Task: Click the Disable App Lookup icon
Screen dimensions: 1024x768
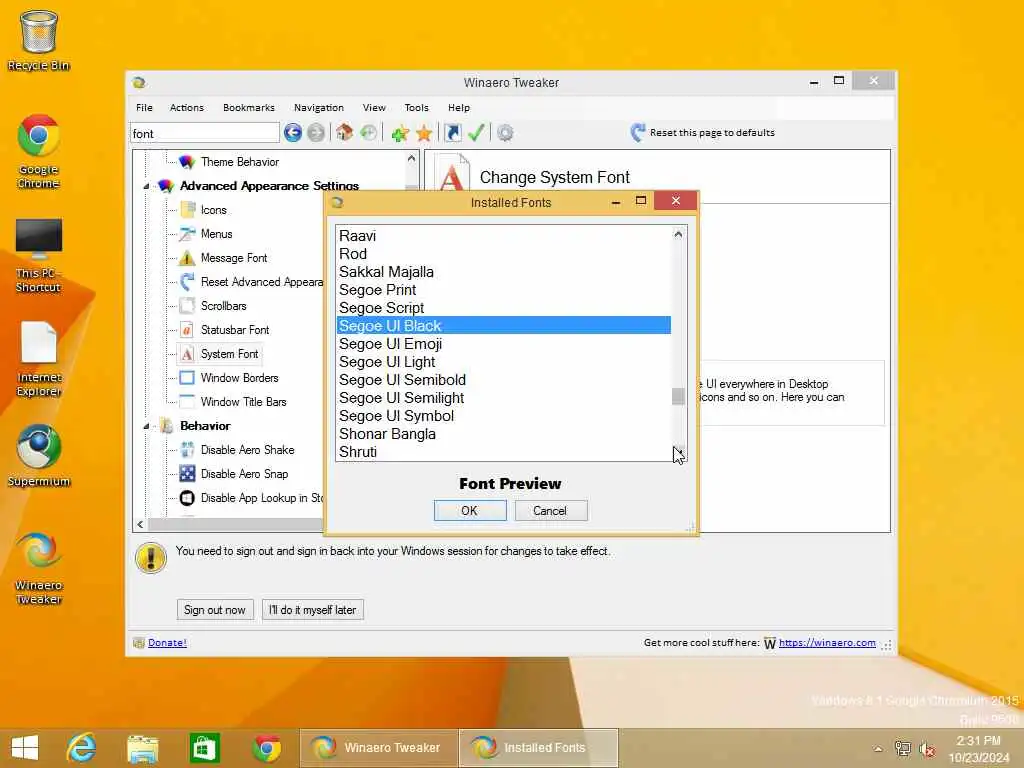Action: [x=187, y=498]
